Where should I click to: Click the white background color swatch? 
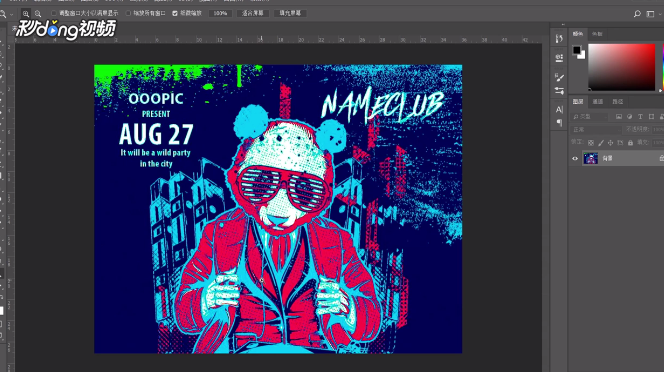582,56
